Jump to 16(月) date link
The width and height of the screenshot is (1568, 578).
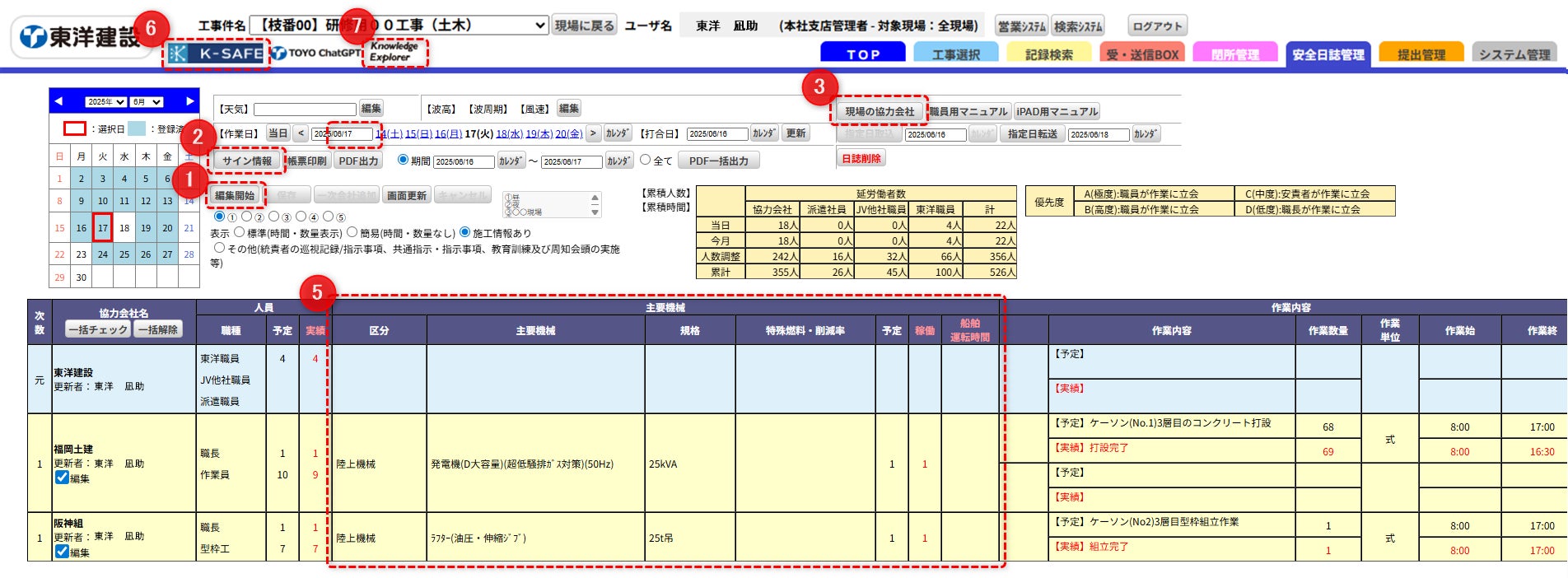(x=448, y=133)
